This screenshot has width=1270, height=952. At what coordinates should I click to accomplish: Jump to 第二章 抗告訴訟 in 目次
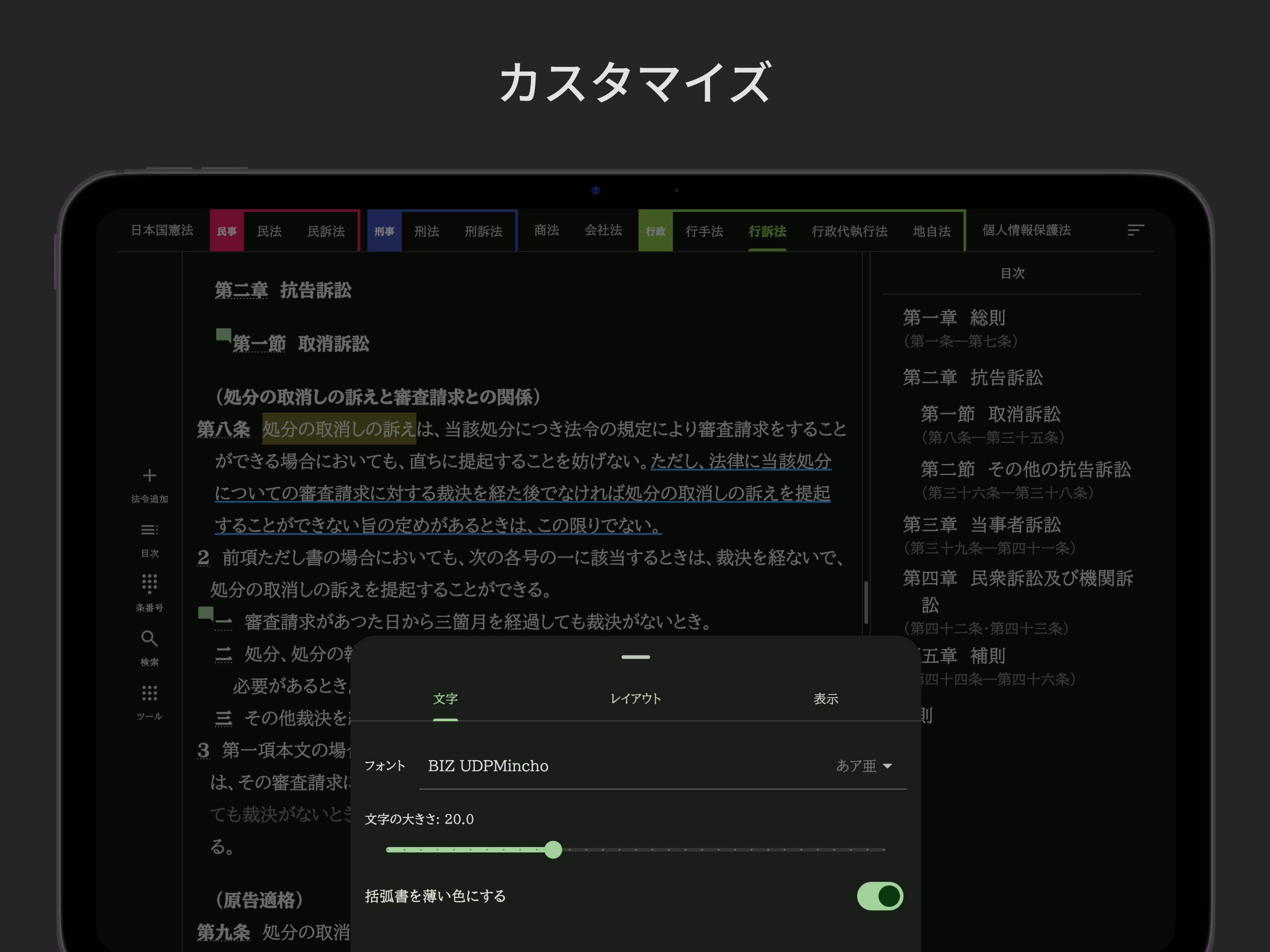pyautogui.click(x=972, y=377)
